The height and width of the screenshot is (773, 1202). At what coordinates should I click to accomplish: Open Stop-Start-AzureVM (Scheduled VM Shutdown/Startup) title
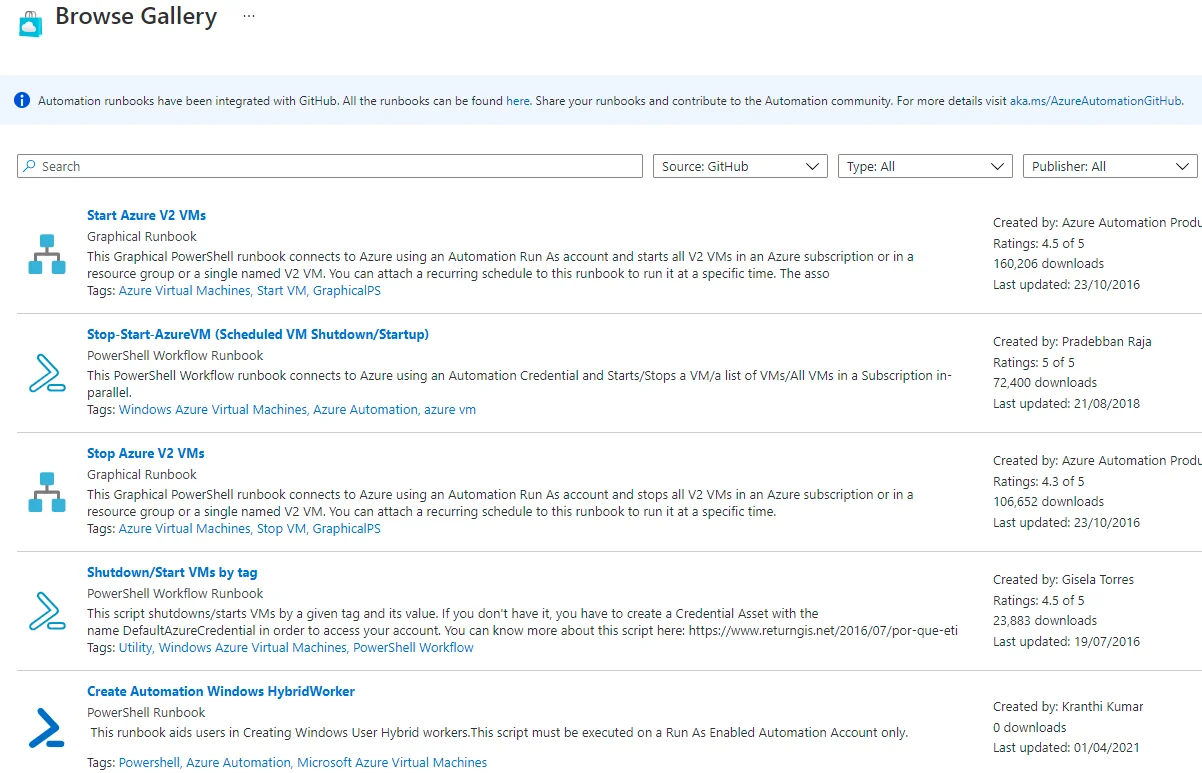pyautogui.click(x=257, y=334)
